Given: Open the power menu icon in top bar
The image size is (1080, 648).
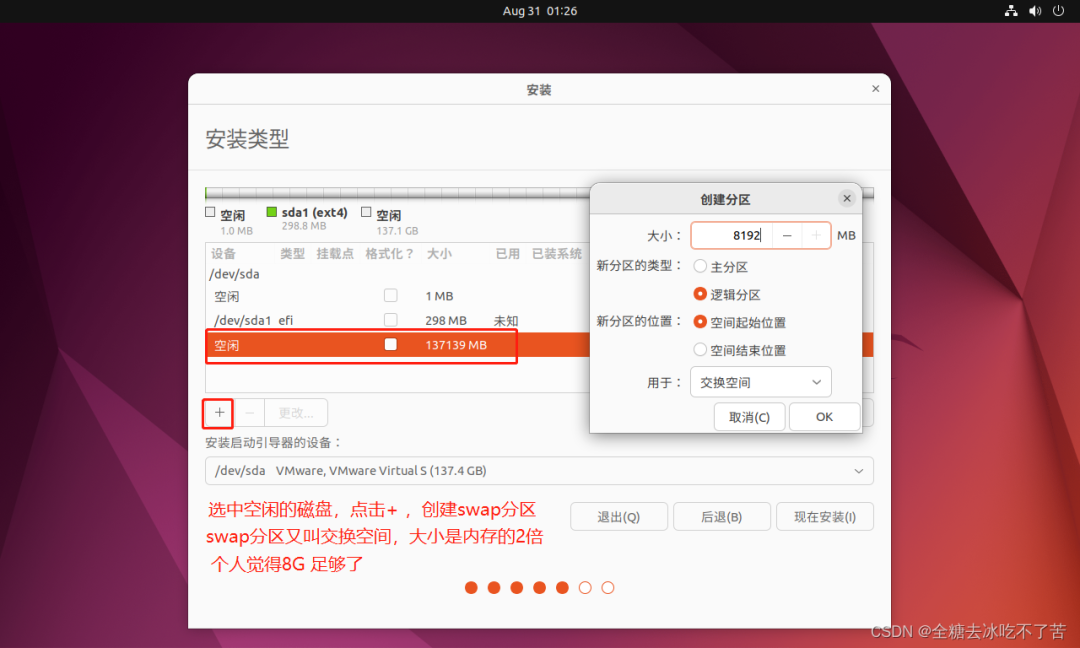Looking at the screenshot, I should 1057,11.
